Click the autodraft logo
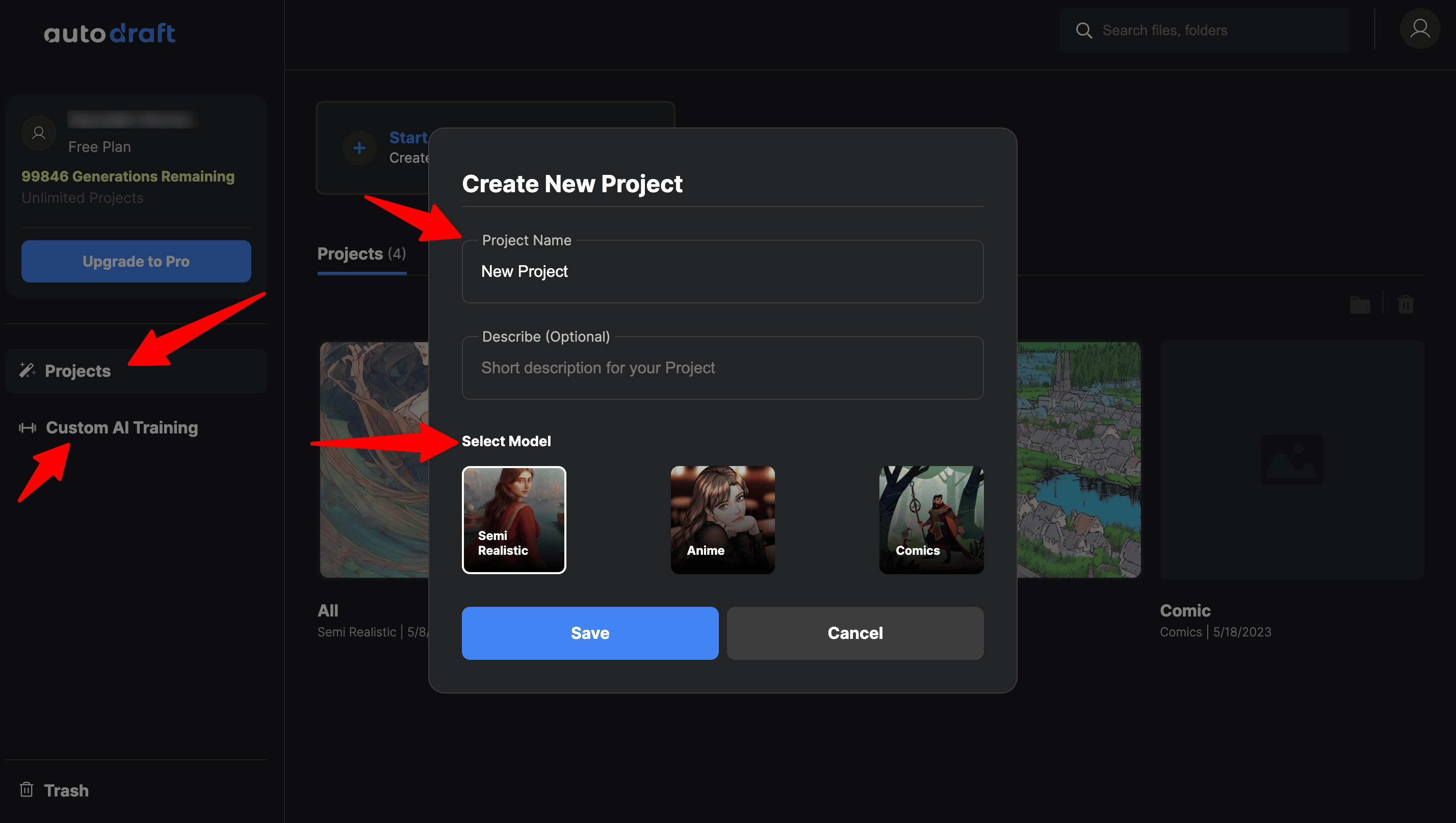This screenshot has width=1456, height=823. click(x=110, y=33)
